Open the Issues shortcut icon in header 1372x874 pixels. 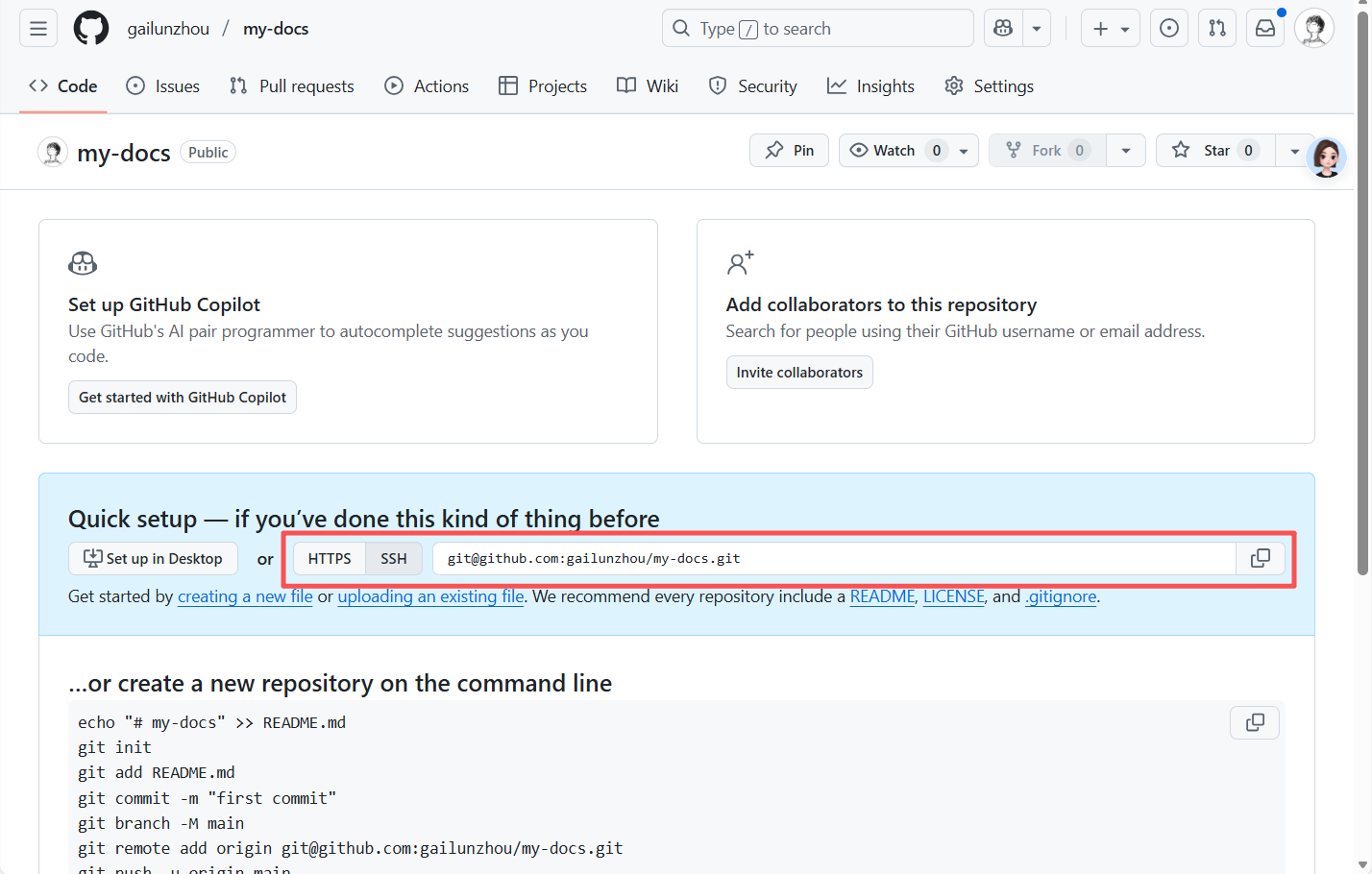click(x=1169, y=29)
